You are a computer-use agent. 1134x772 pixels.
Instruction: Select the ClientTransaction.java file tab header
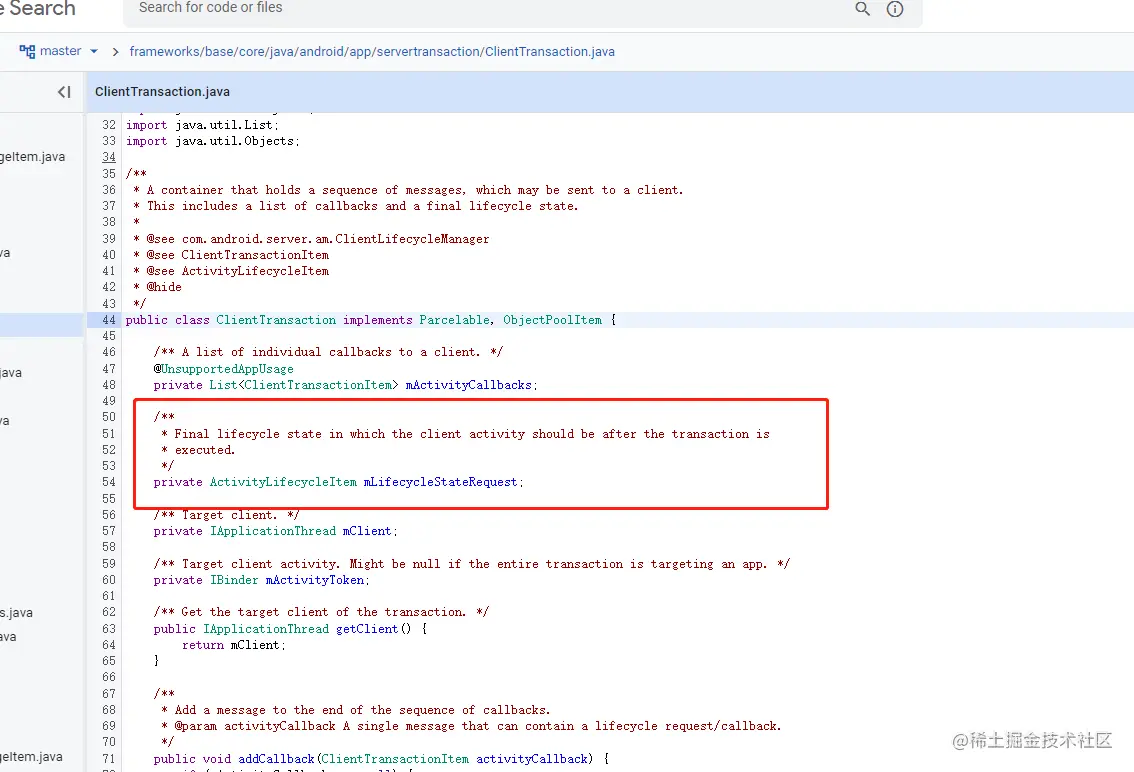click(162, 92)
